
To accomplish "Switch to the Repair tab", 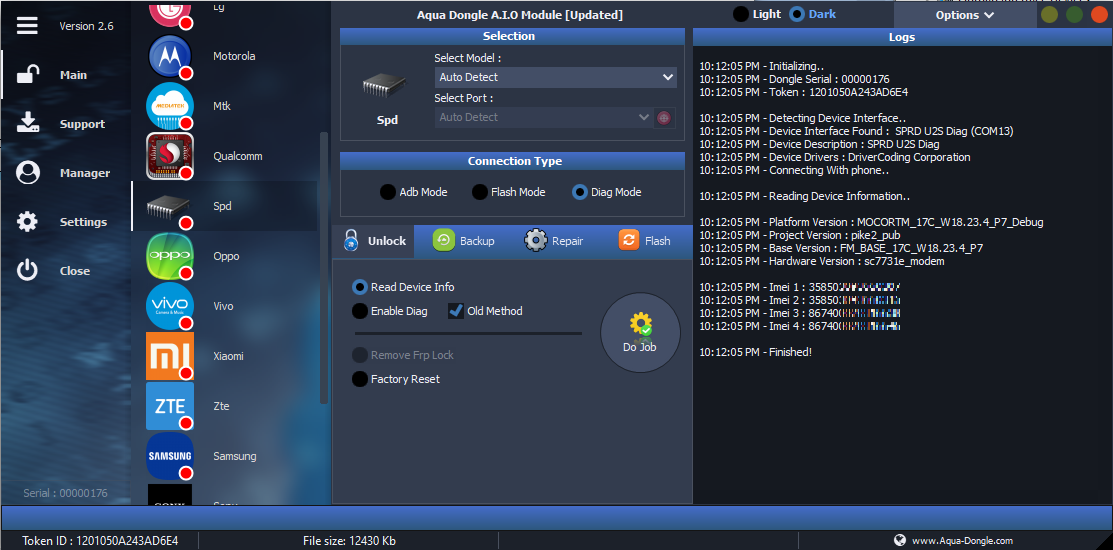I will point(554,241).
